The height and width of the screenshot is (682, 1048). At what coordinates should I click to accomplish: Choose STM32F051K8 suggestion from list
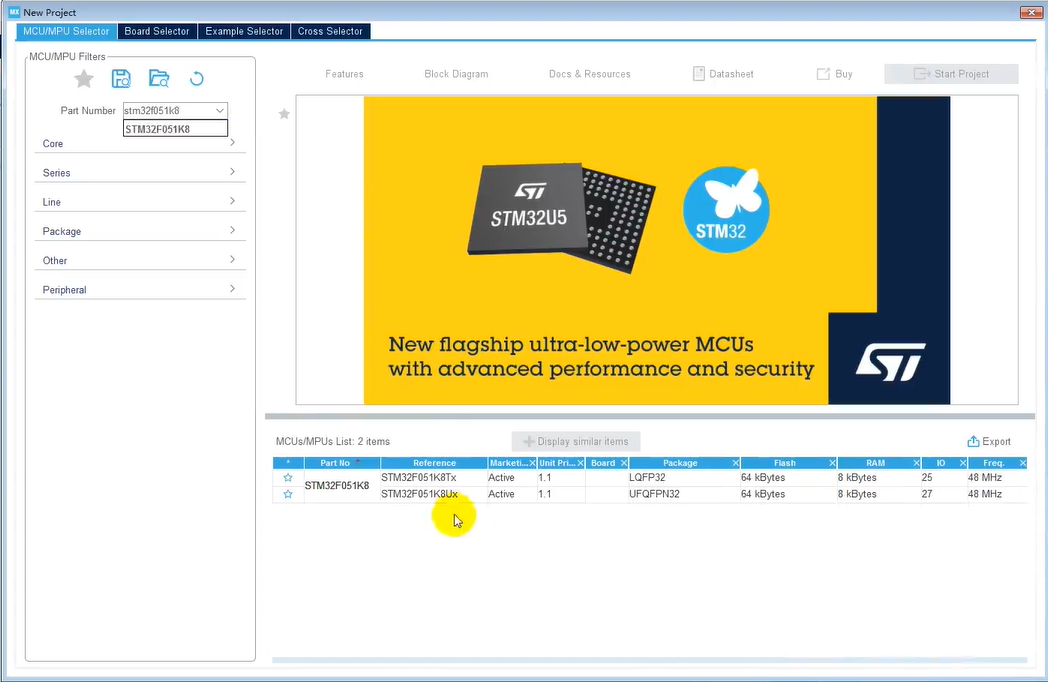click(175, 128)
